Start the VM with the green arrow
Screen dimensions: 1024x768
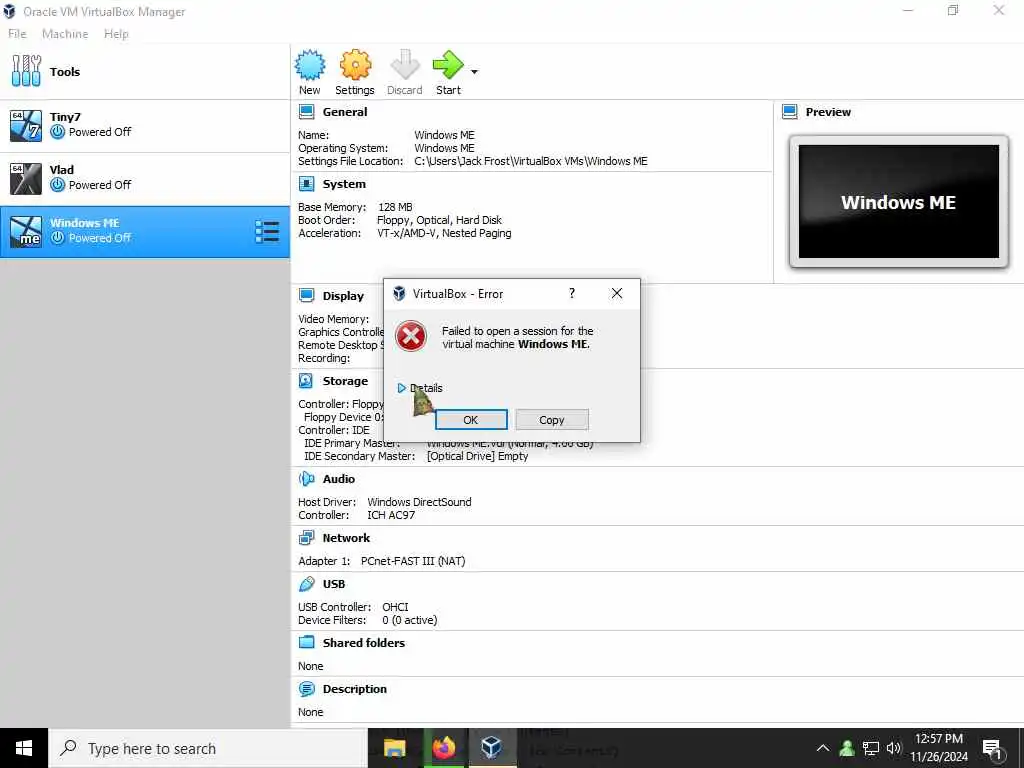(448, 65)
